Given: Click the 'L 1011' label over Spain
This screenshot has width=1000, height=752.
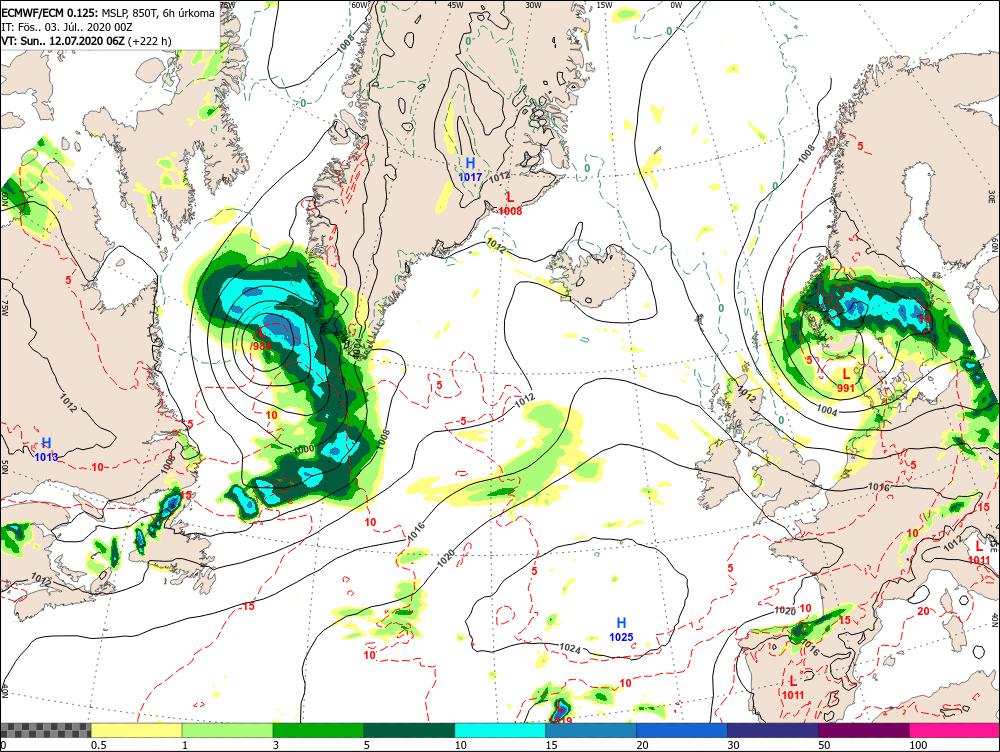Looking at the screenshot, I should coord(793,688).
